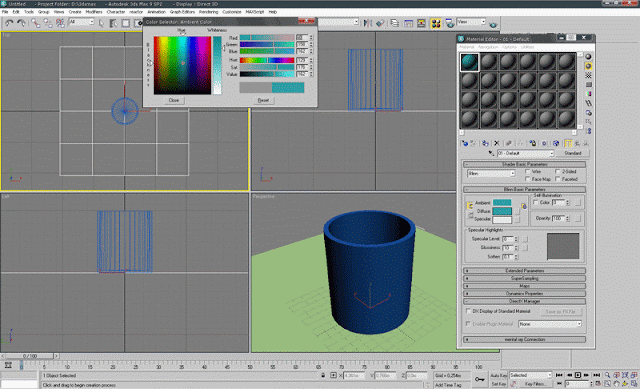The height and width of the screenshot is (389, 640).
Task: Click the Standard material type button
Action: [573, 153]
